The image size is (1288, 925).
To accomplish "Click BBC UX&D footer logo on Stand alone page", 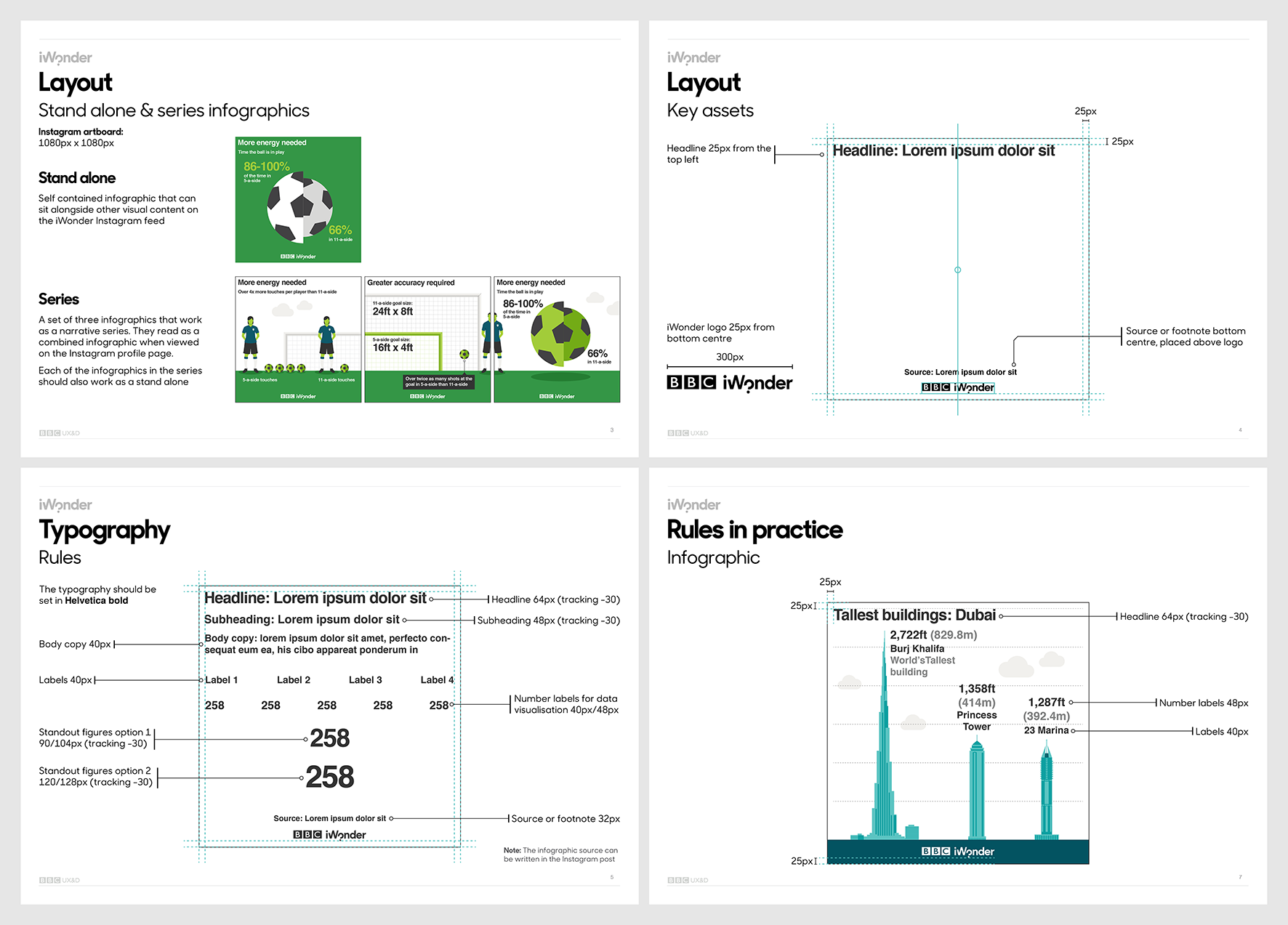I will 60,433.
